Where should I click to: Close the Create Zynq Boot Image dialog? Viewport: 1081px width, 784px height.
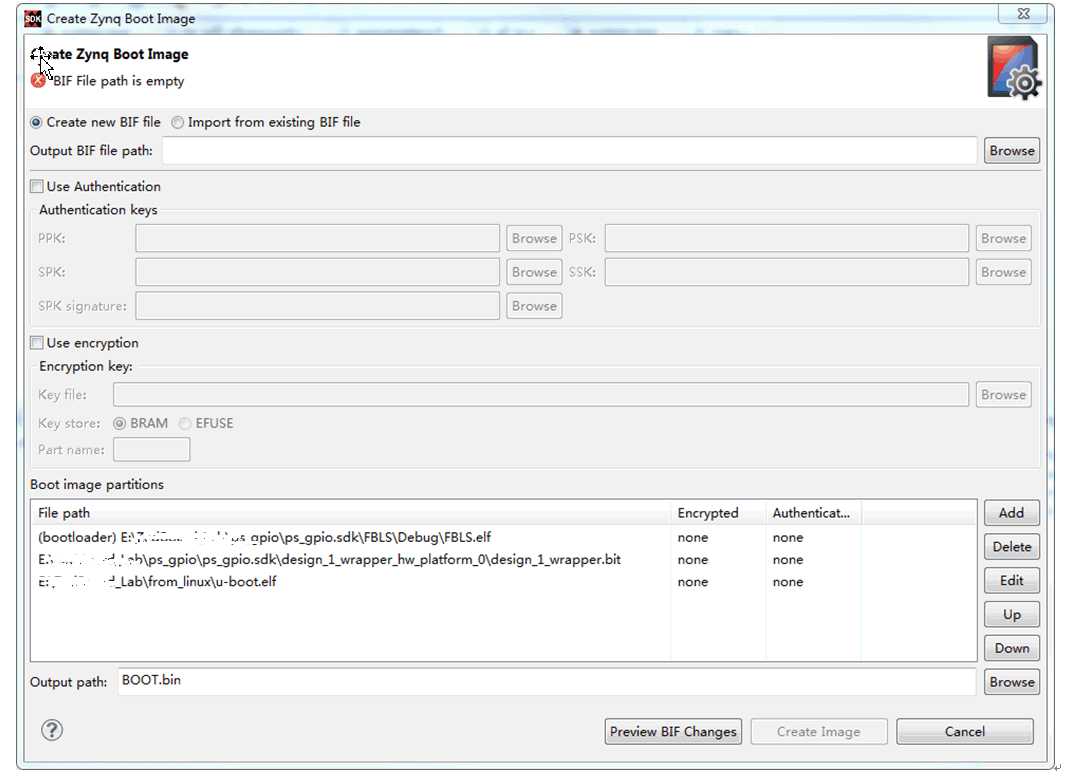click(x=1024, y=13)
